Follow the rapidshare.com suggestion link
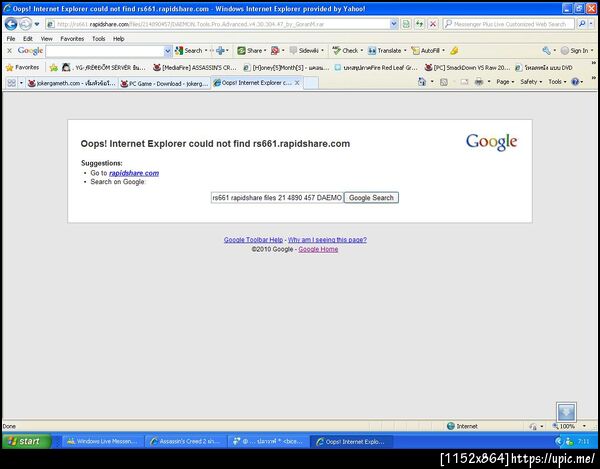Image resolution: width=600 pixels, height=469 pixels. (134, 173)
